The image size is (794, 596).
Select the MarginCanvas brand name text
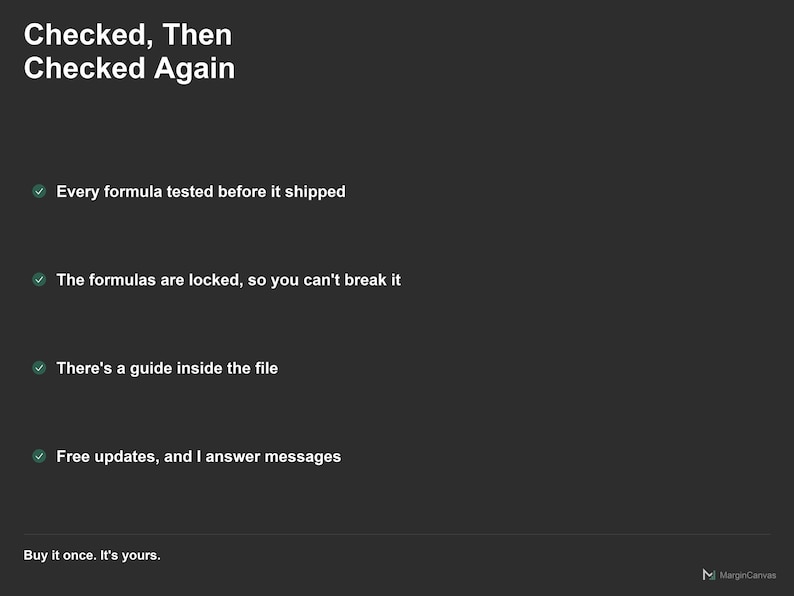pos(748,575)
